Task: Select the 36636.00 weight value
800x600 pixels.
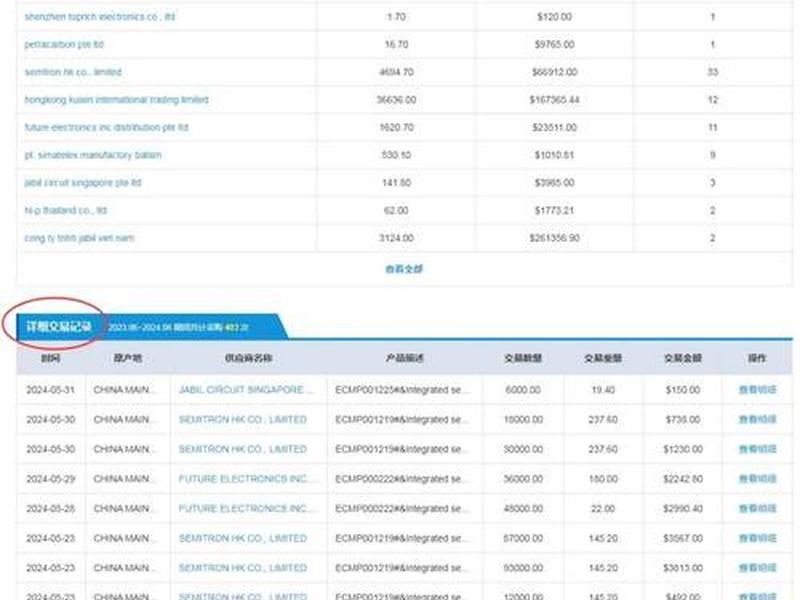Action: pyautogui.click(x=396, y=99)
